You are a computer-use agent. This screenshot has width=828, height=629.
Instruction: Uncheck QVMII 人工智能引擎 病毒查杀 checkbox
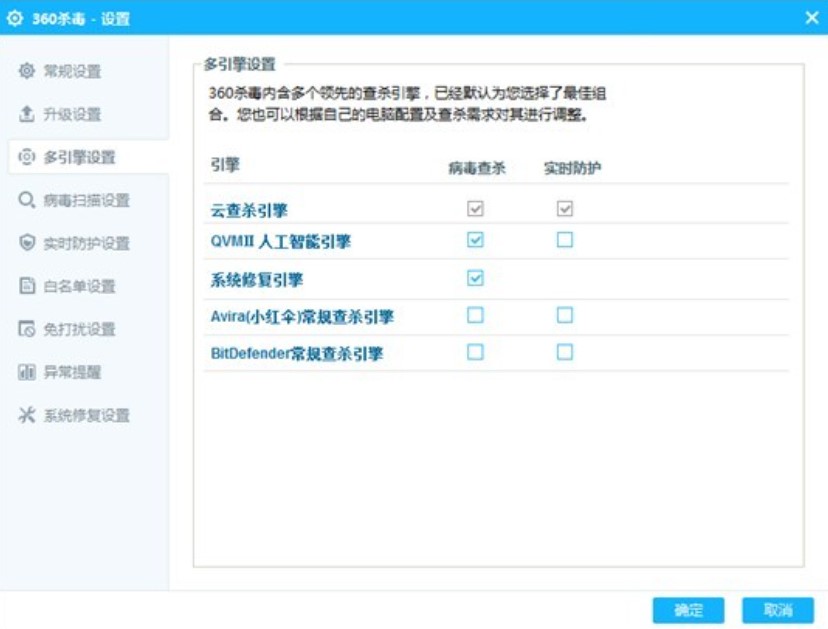[x=475, y=240]
